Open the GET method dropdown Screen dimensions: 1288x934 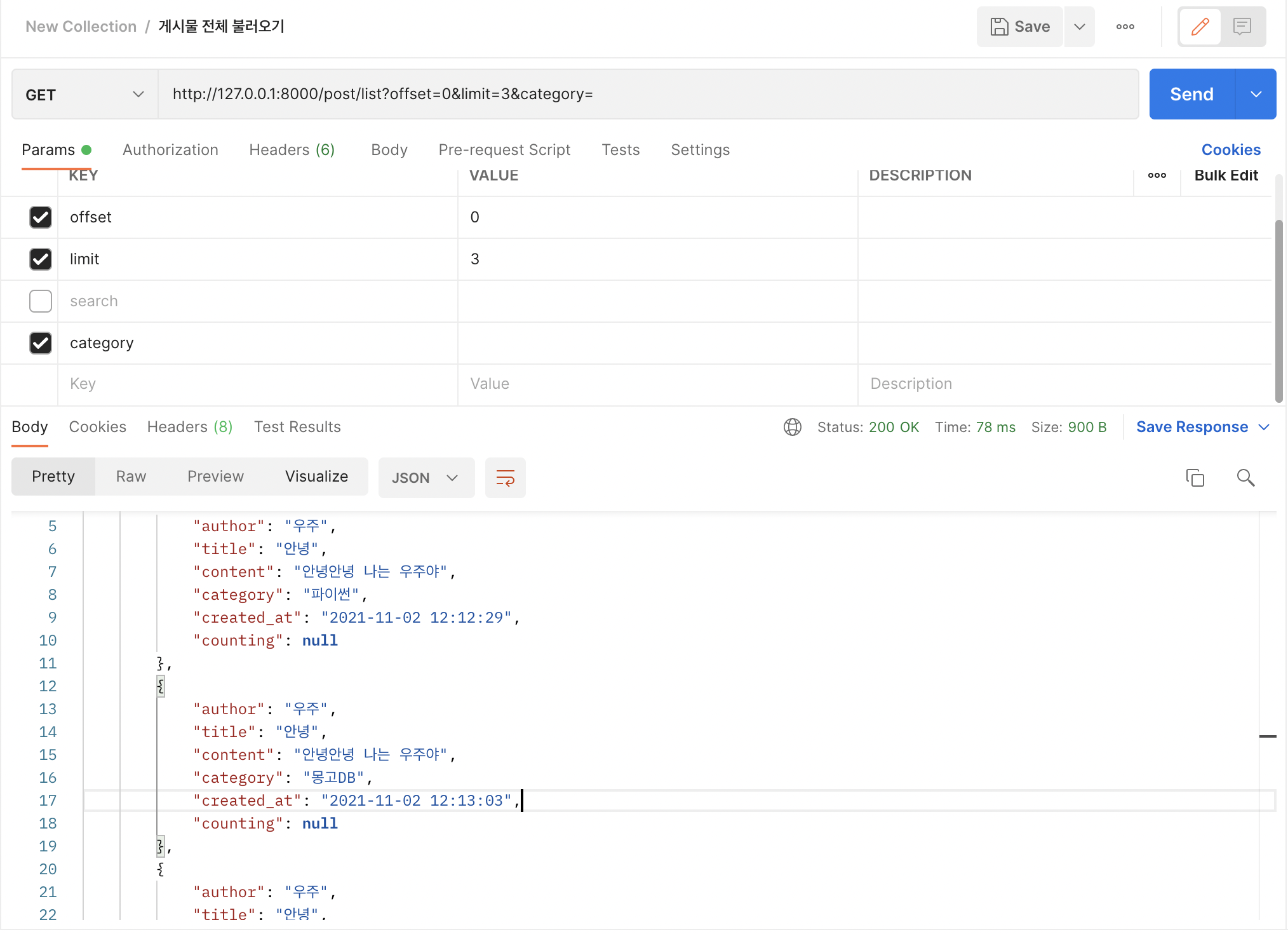pos(84,95)
